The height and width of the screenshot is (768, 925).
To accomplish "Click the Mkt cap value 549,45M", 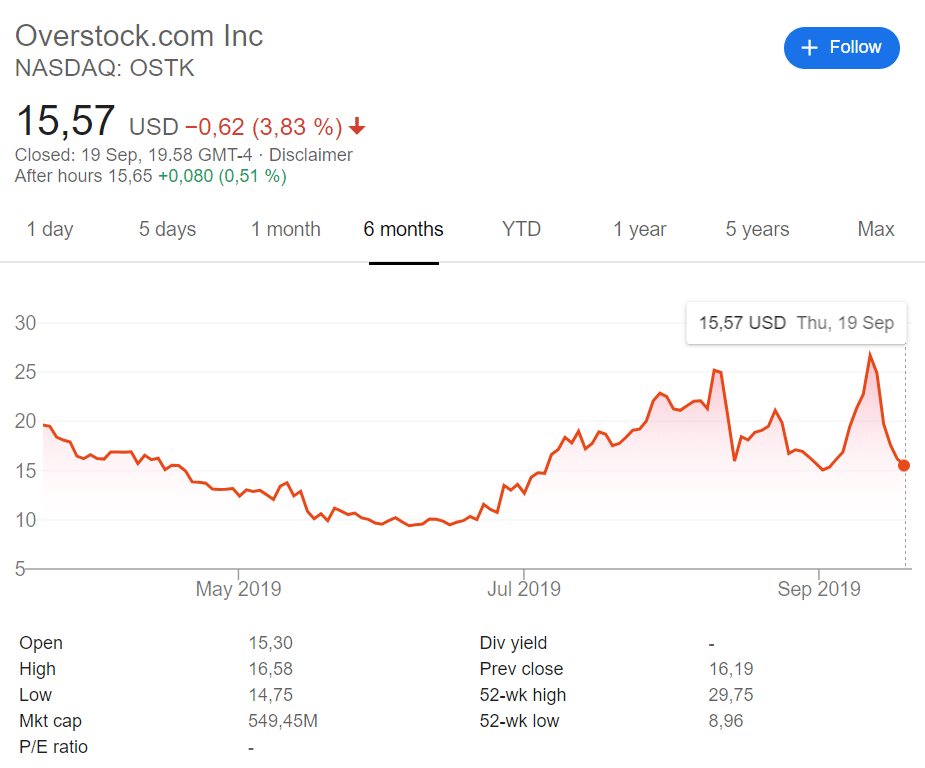I will [283, 721].
